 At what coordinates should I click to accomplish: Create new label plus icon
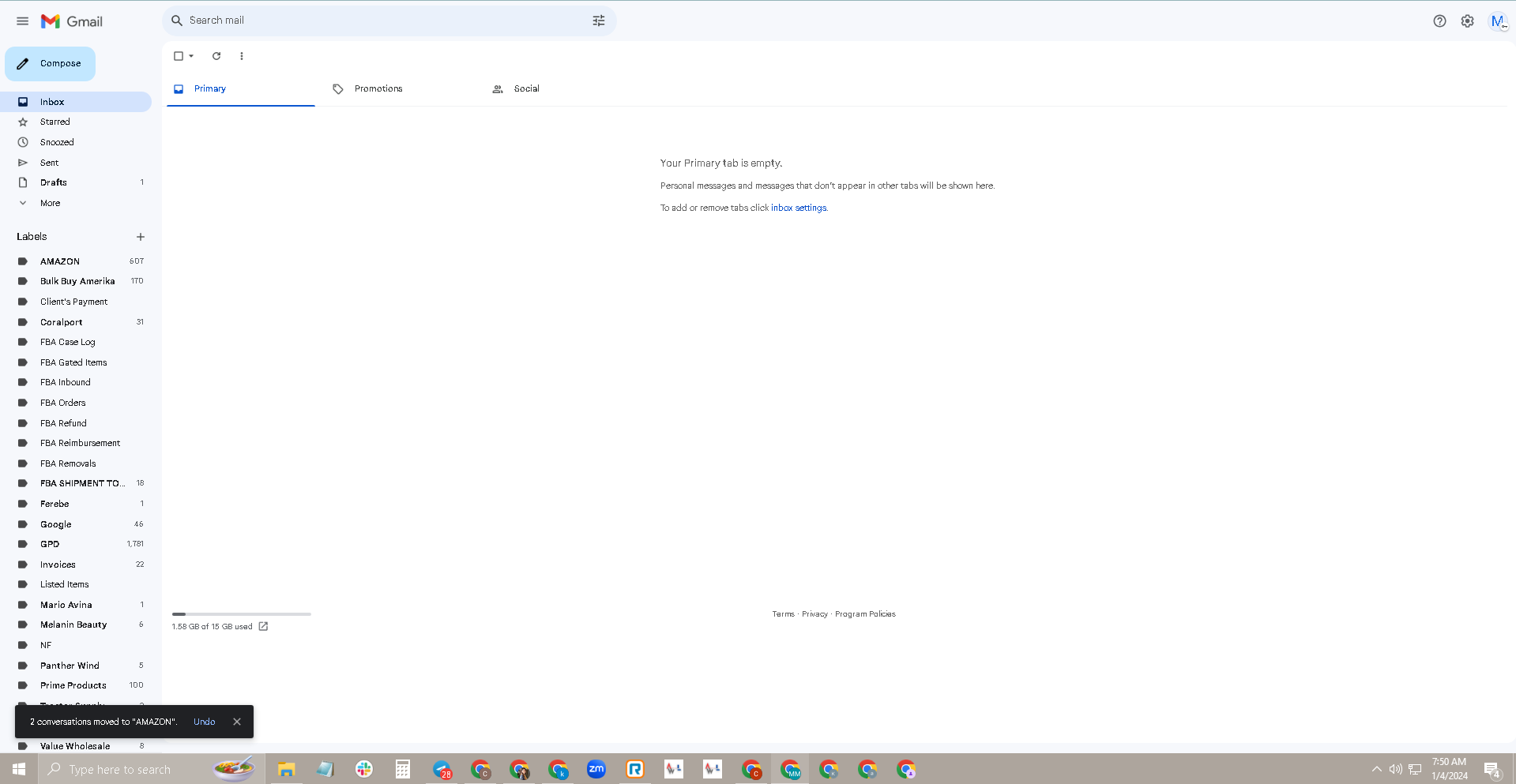click(141, 237)
